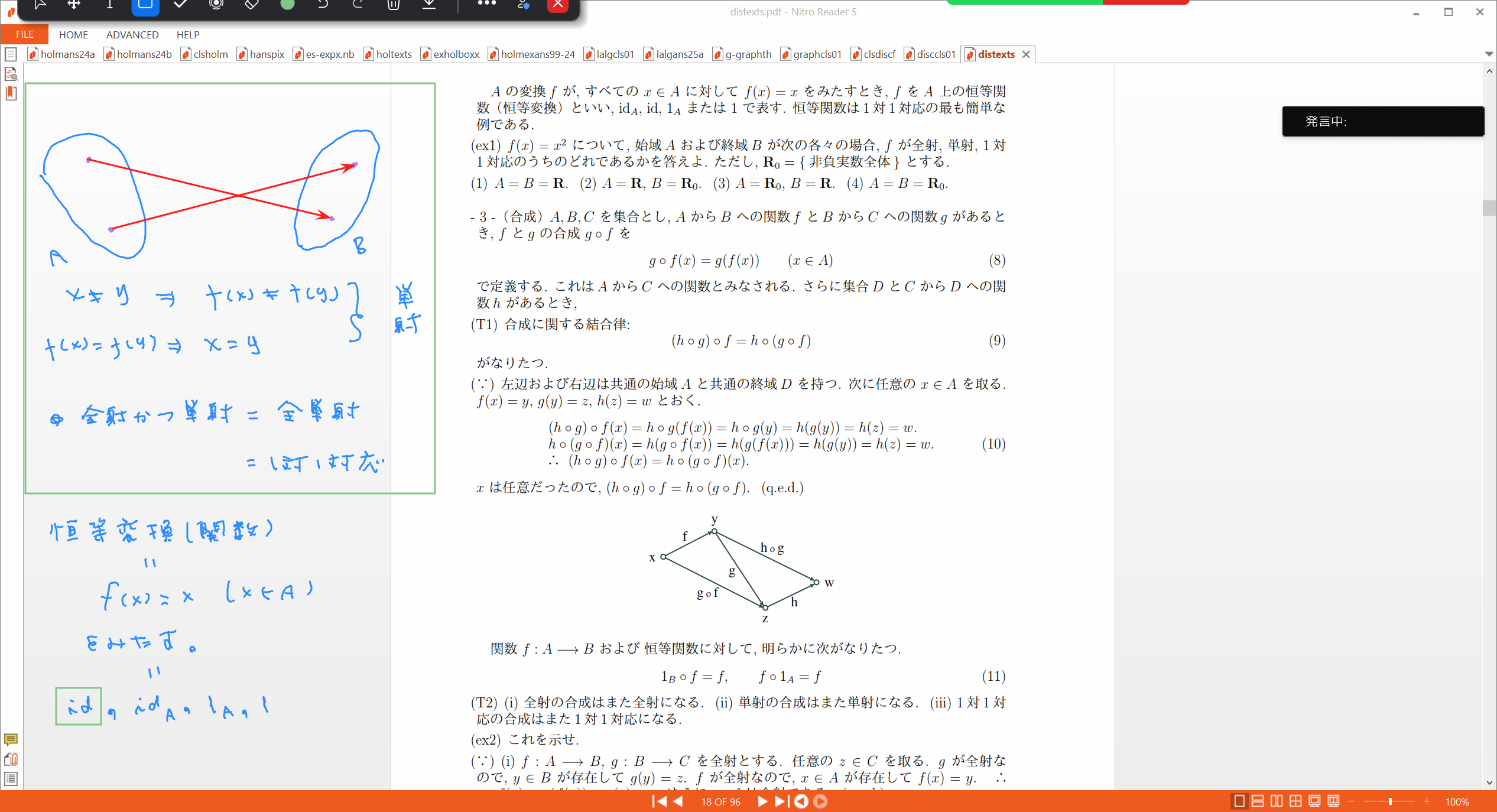Screen dimensions: 1497x812
Task: Open the disccls01 document tab
Action: [x=930, y=54]
